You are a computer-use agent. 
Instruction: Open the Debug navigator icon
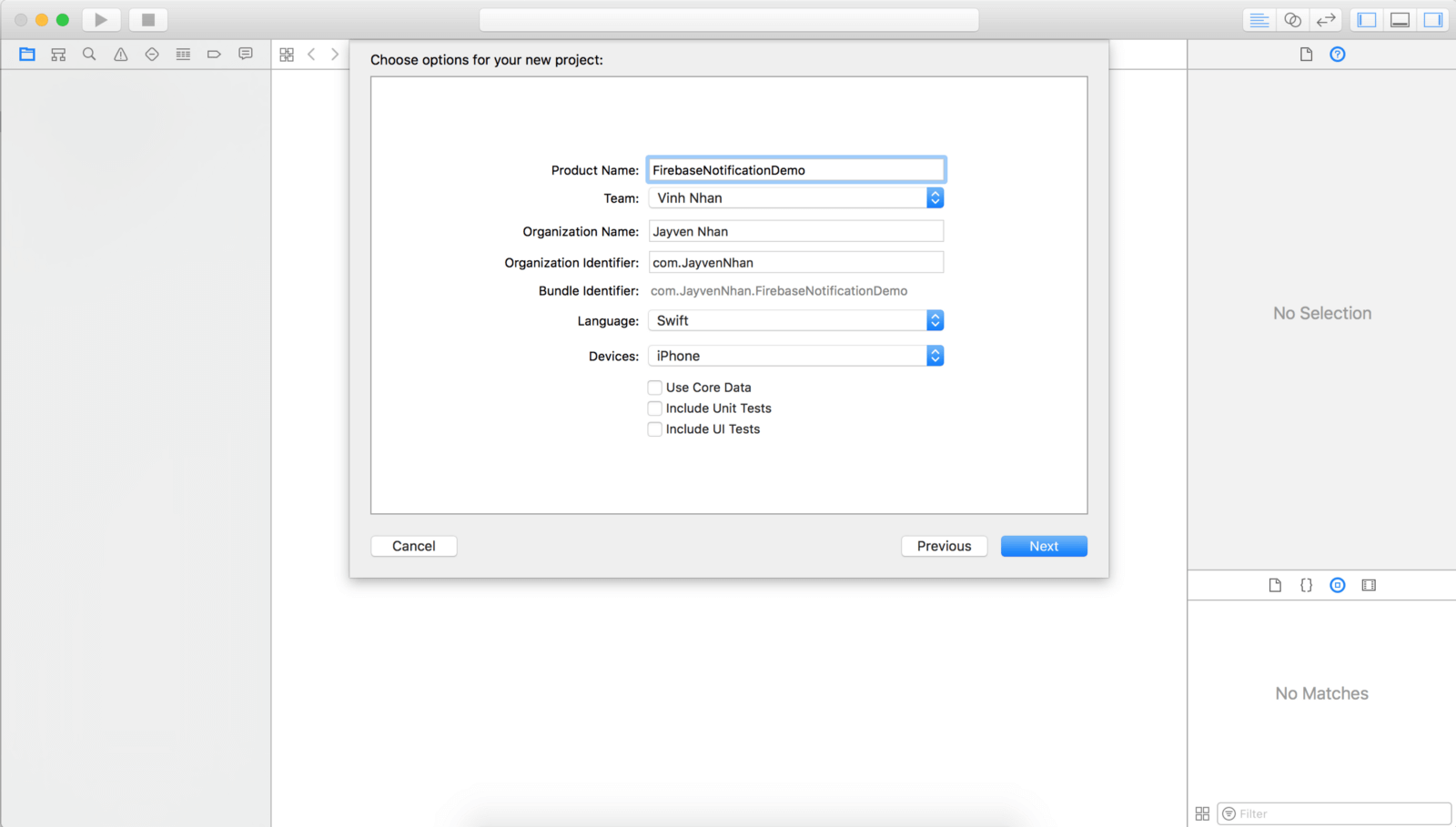pyautogui.click(x=183, y=55)
